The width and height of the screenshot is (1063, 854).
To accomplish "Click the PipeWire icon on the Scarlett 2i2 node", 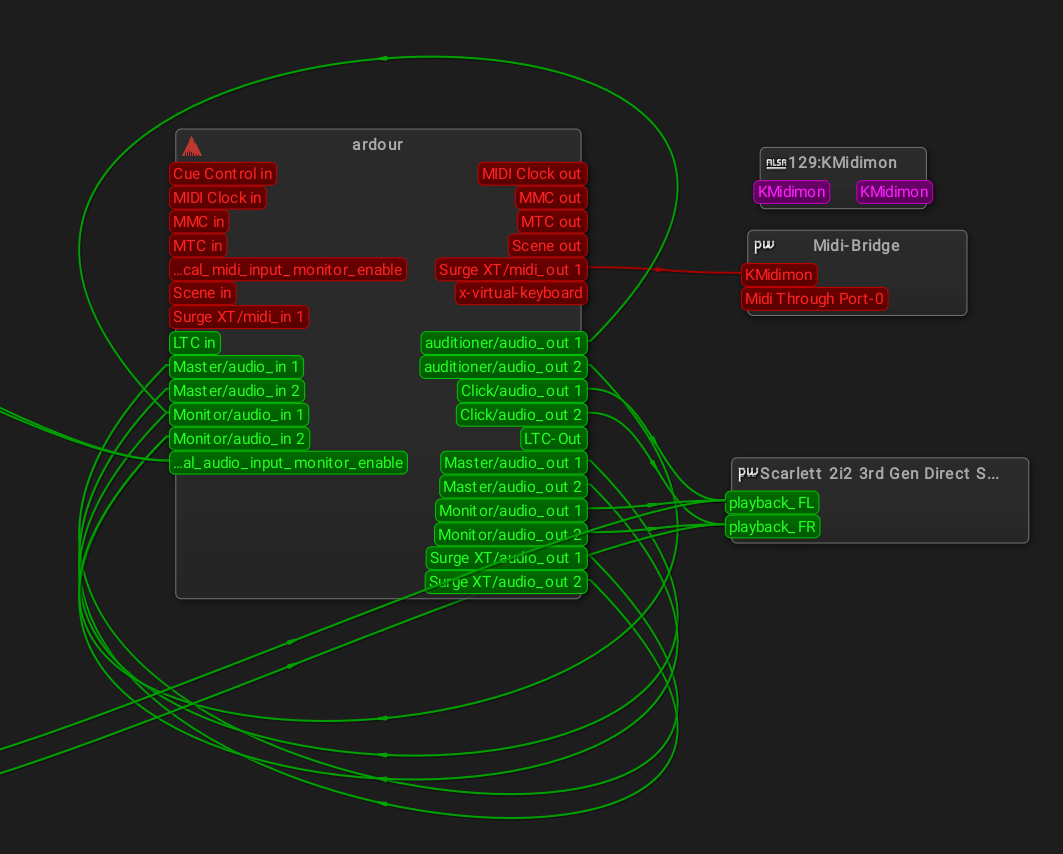I will (x=747, y=473).
